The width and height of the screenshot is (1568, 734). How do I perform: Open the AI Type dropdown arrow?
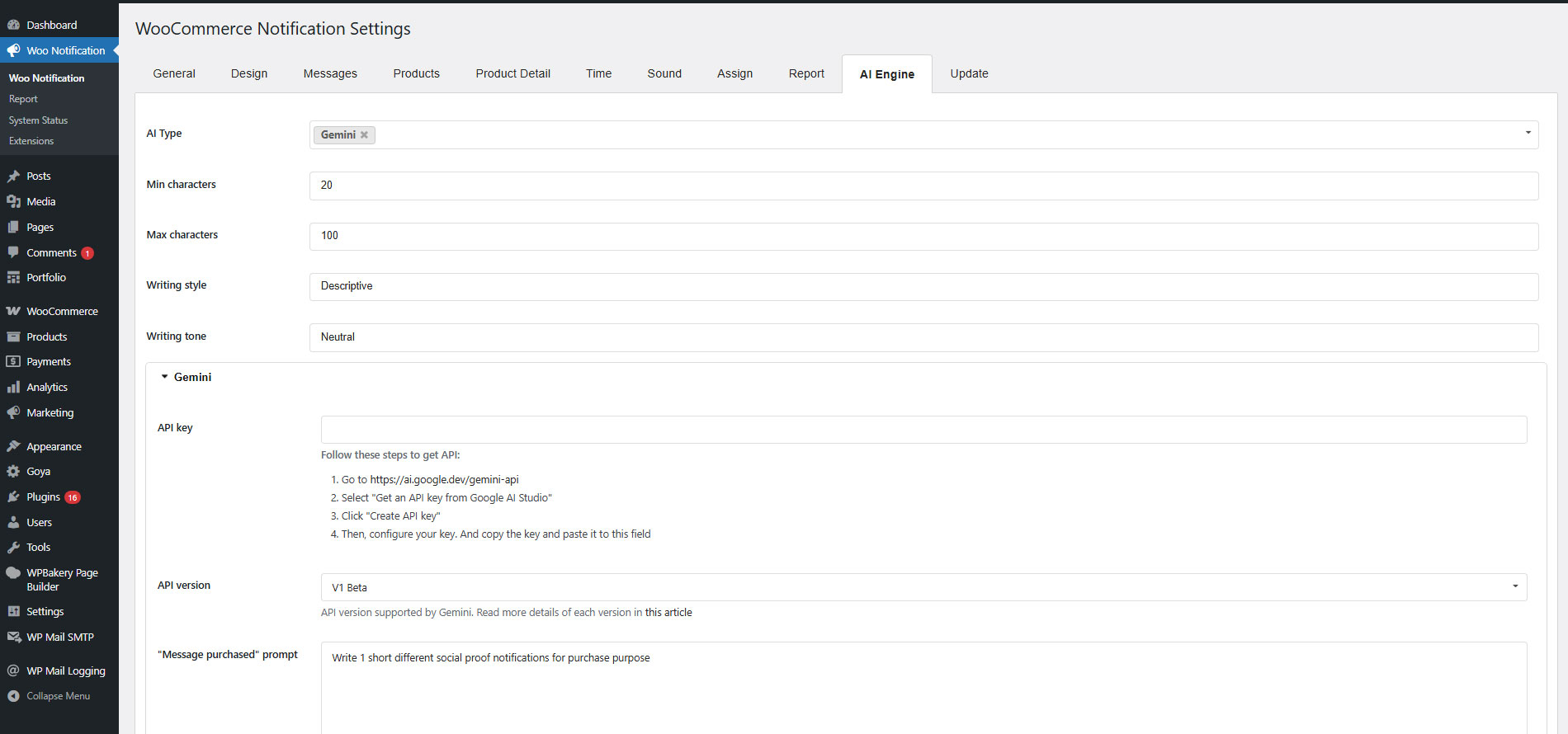coord(1528,133)
